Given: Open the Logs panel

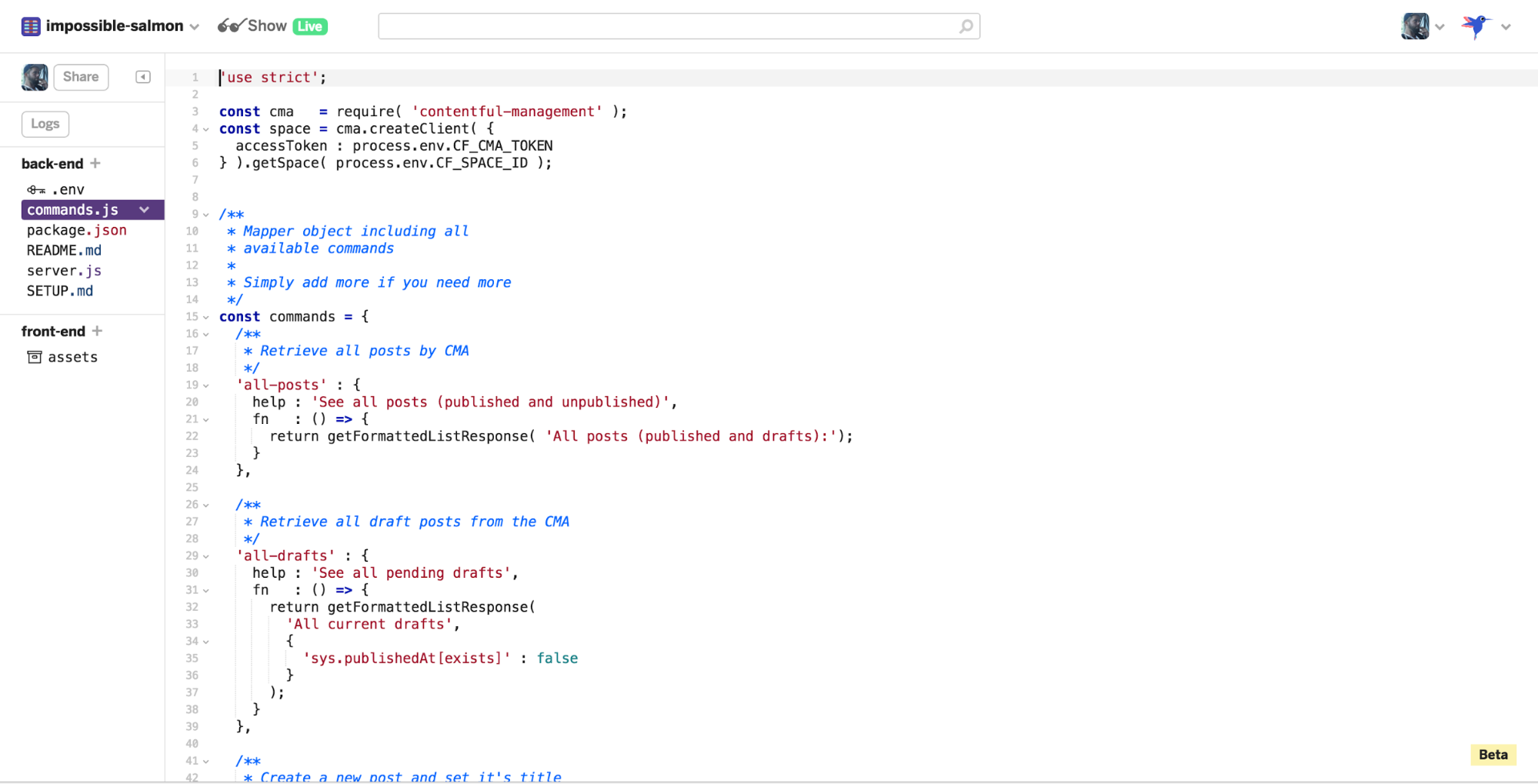Looking at the screenshot, I should coord(45,124).
